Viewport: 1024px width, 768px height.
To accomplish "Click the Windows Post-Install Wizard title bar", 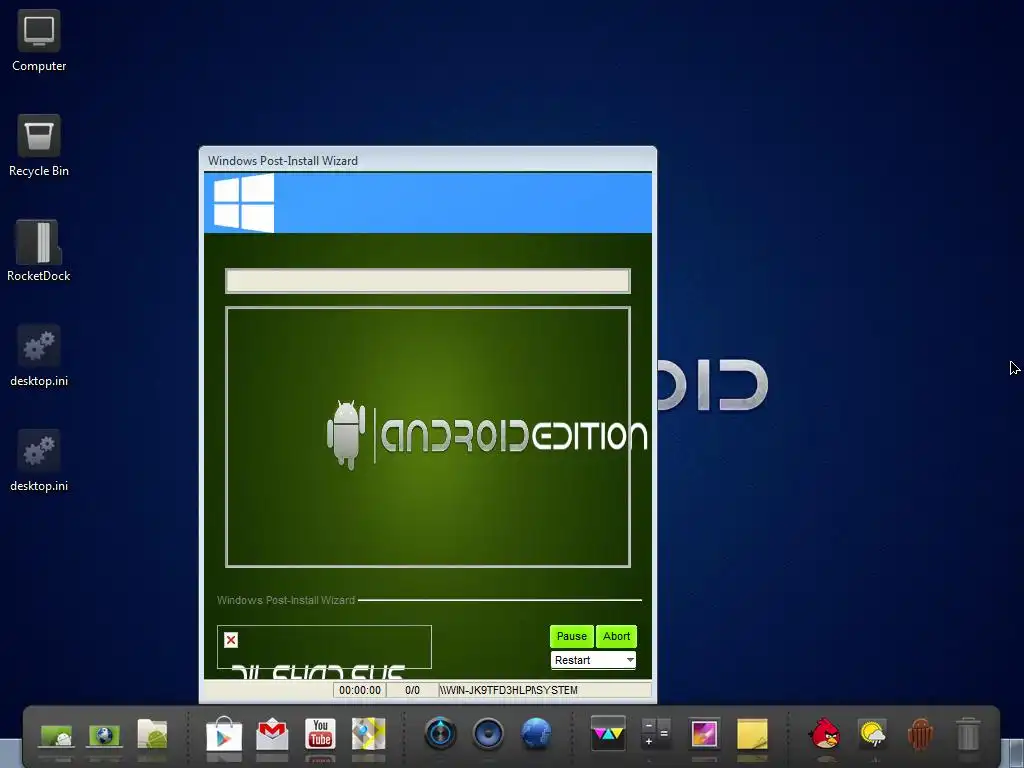I will point(428,160).
